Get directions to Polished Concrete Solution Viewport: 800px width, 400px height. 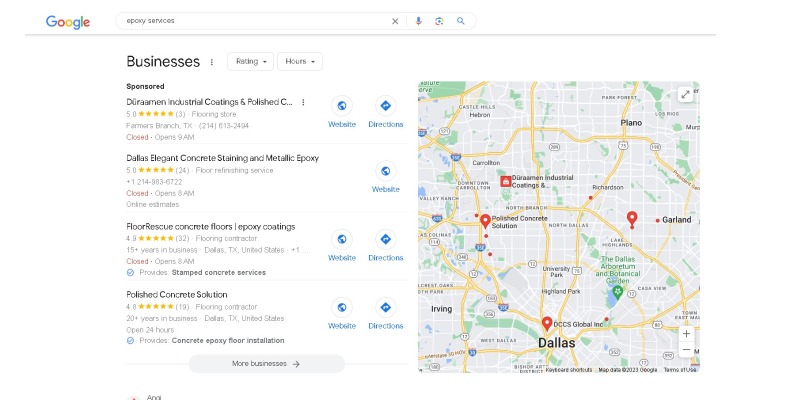point(386,308)
